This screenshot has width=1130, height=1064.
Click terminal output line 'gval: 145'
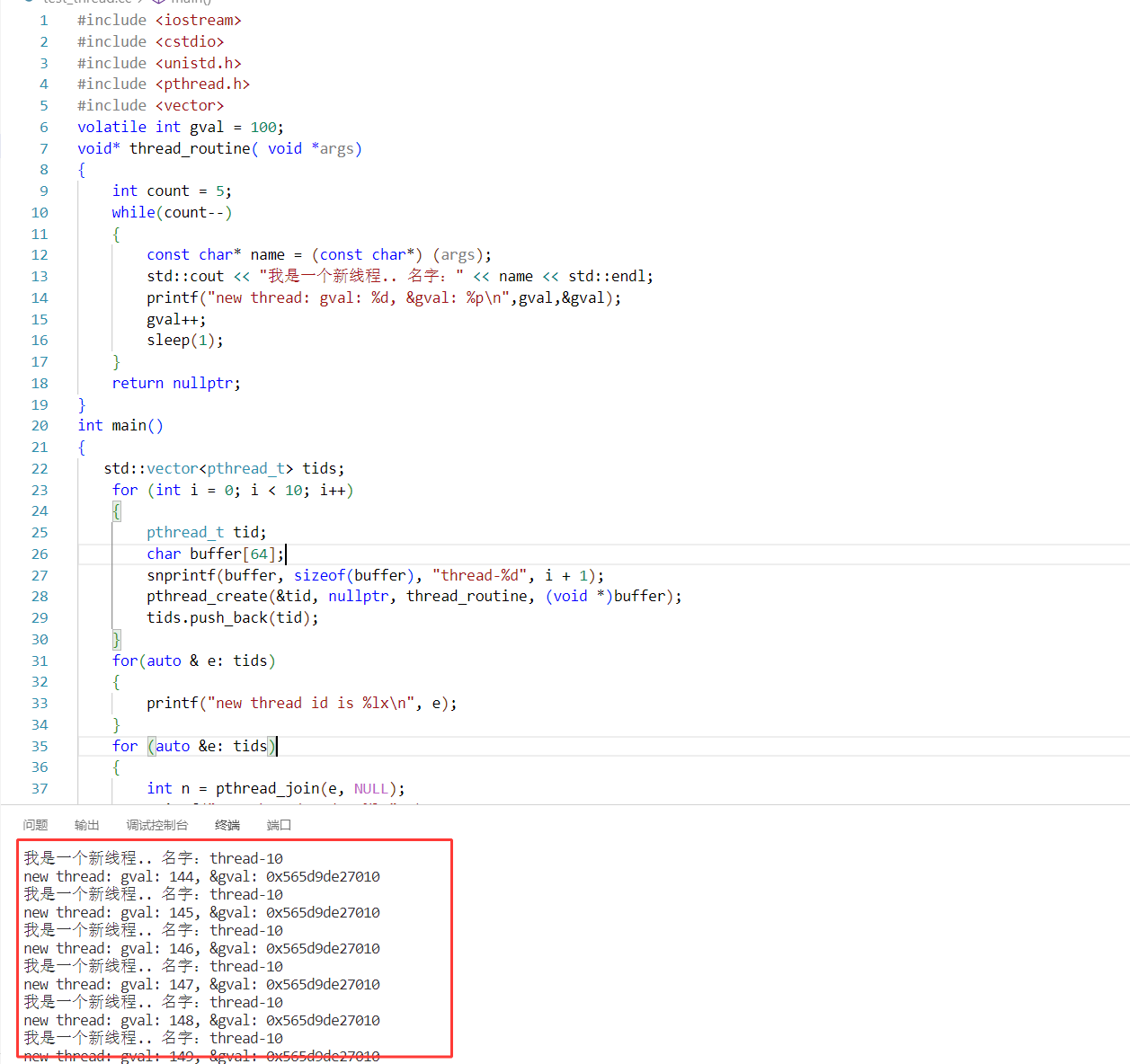[x=201, y=912]
